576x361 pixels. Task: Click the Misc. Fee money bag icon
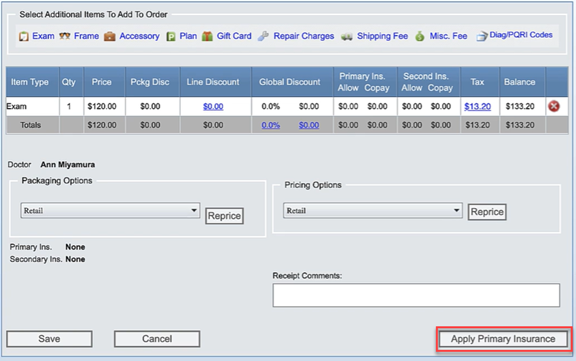[420, 36]
